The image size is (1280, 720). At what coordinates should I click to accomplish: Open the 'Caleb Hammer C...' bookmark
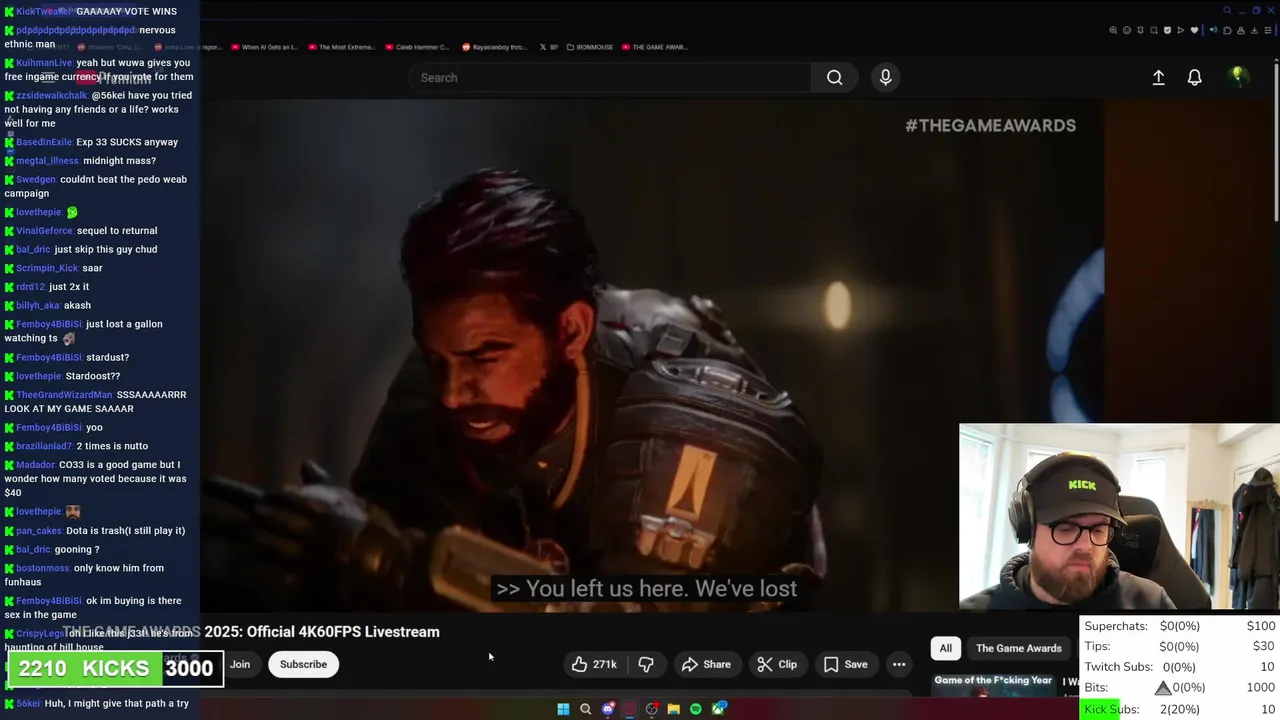[x=417, y=47]
